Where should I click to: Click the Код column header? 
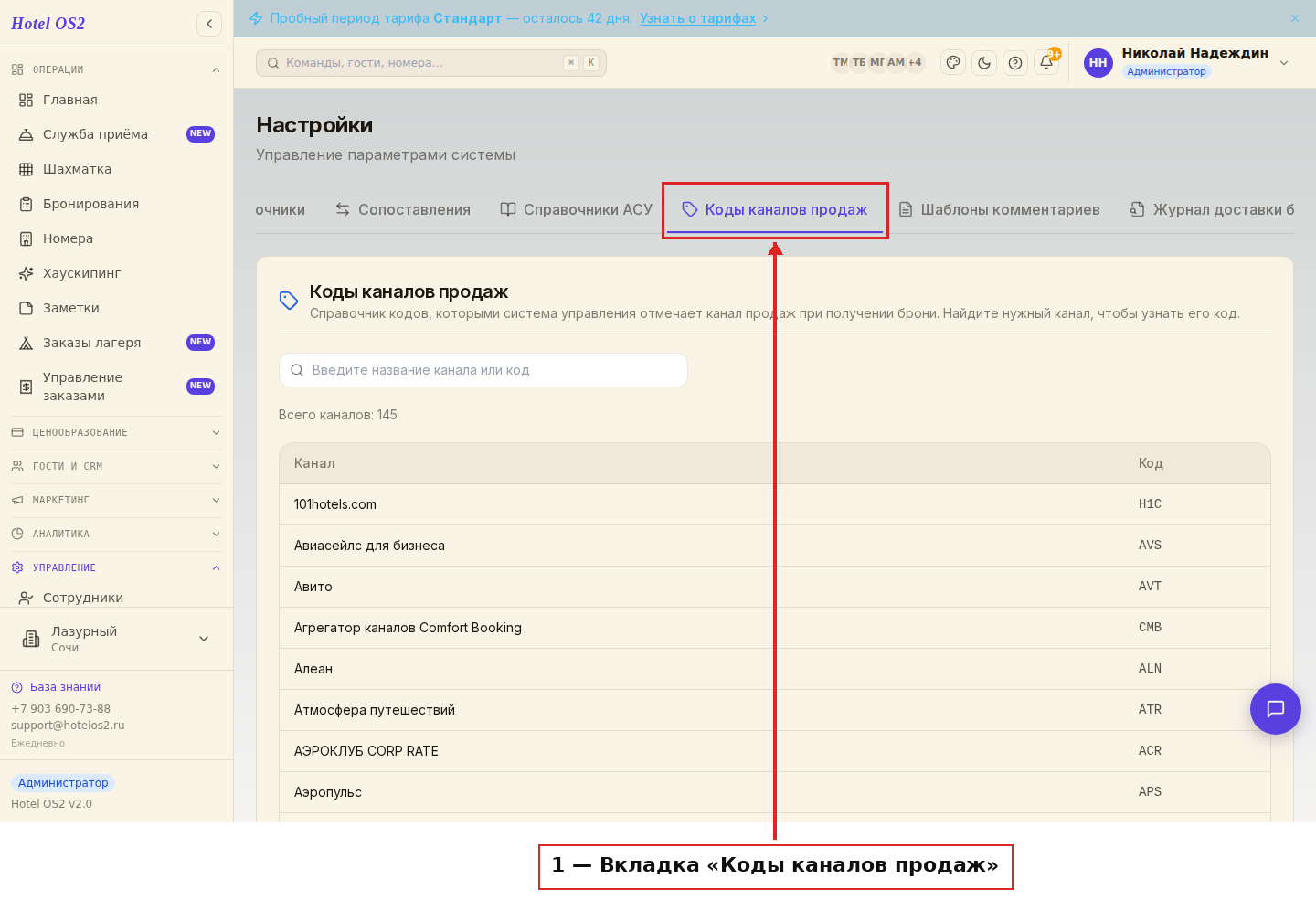point(1151,463)
